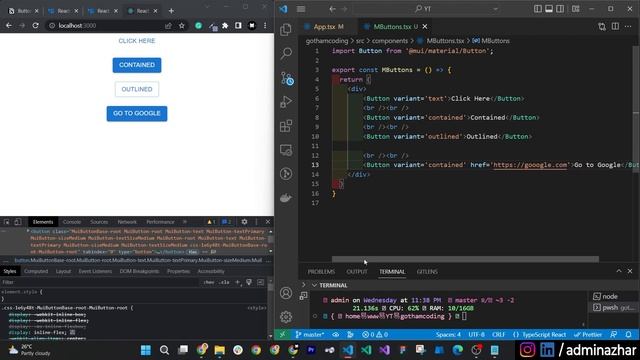Open VS Code Search view
Viewport: 640px width, 360px height.
(x=286, y=53)
